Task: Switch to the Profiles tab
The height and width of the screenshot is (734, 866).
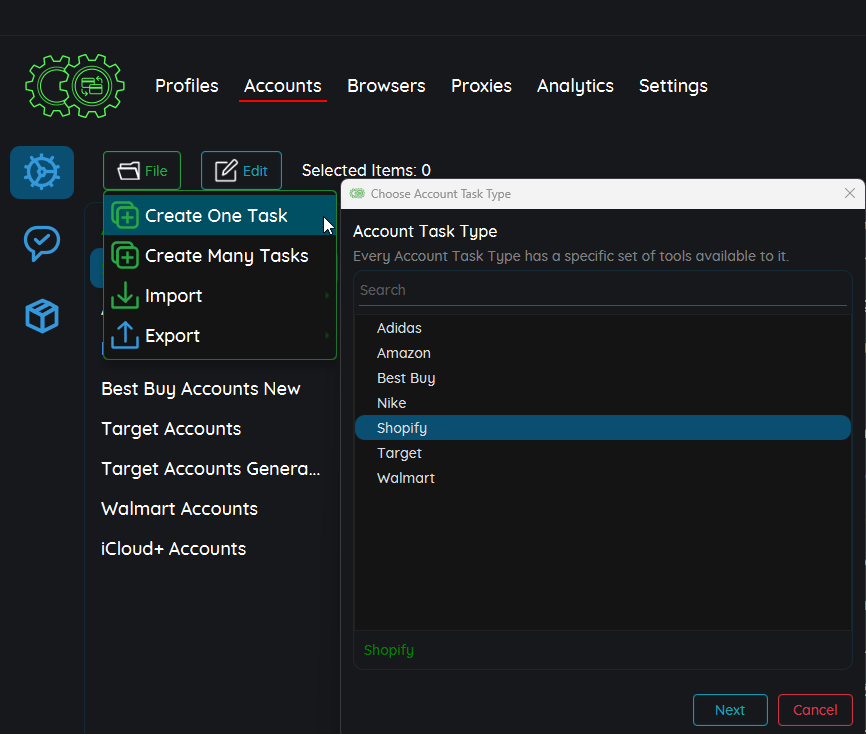Action: click(186, 86)
